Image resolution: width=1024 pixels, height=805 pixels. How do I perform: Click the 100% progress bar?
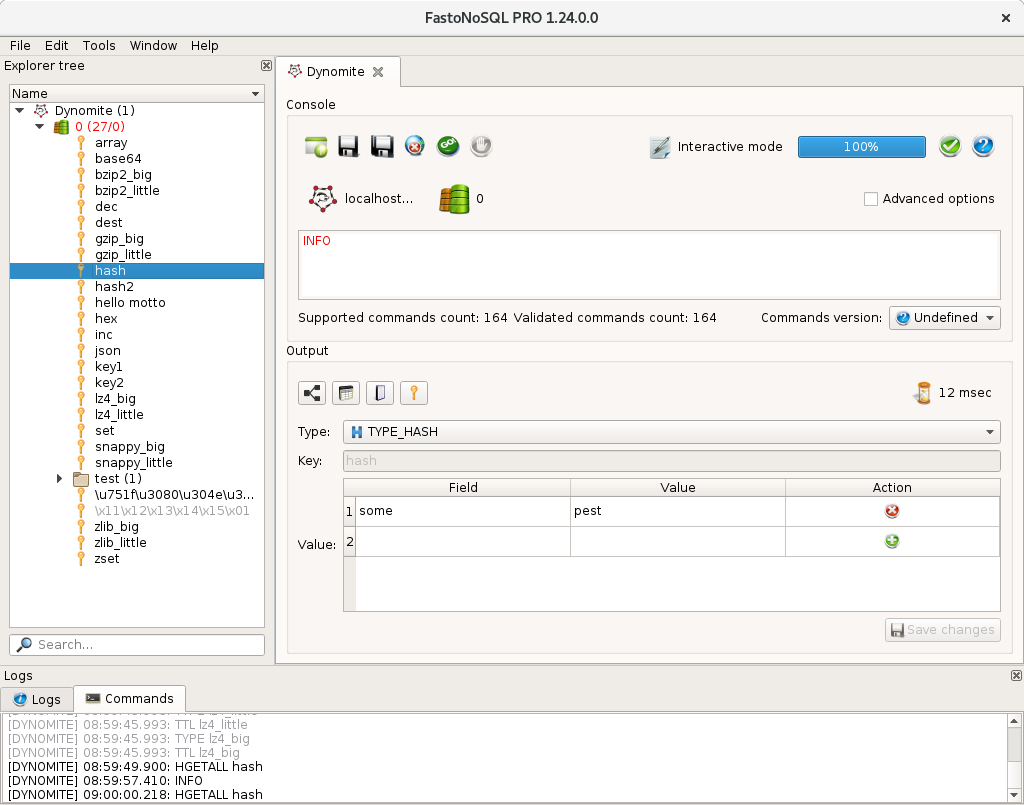[x=861, y=147]
